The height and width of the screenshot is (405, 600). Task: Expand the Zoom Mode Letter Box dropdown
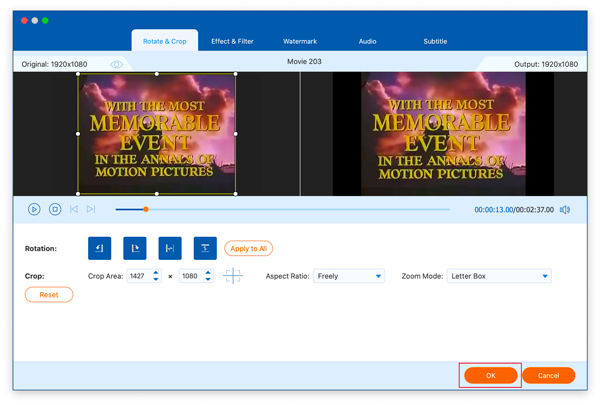[x=499, y=276]
